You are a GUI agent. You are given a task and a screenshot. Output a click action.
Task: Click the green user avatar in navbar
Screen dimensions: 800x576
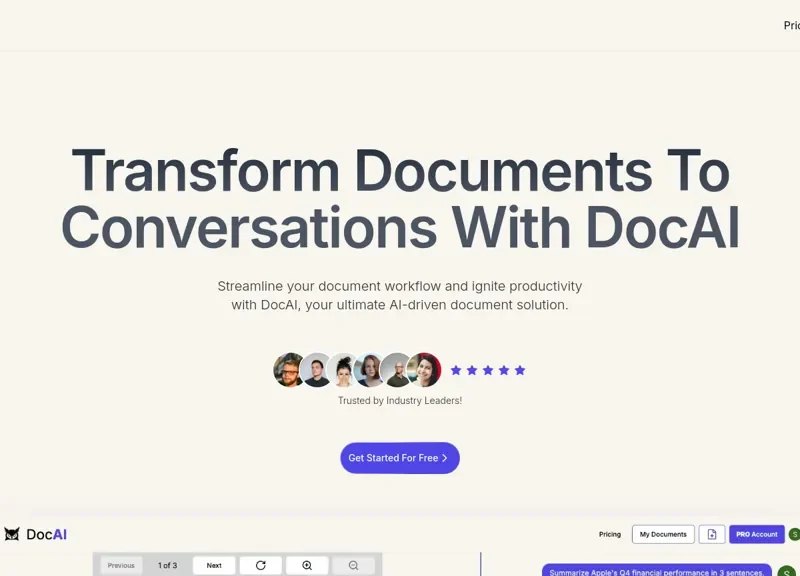click(794, 534)
